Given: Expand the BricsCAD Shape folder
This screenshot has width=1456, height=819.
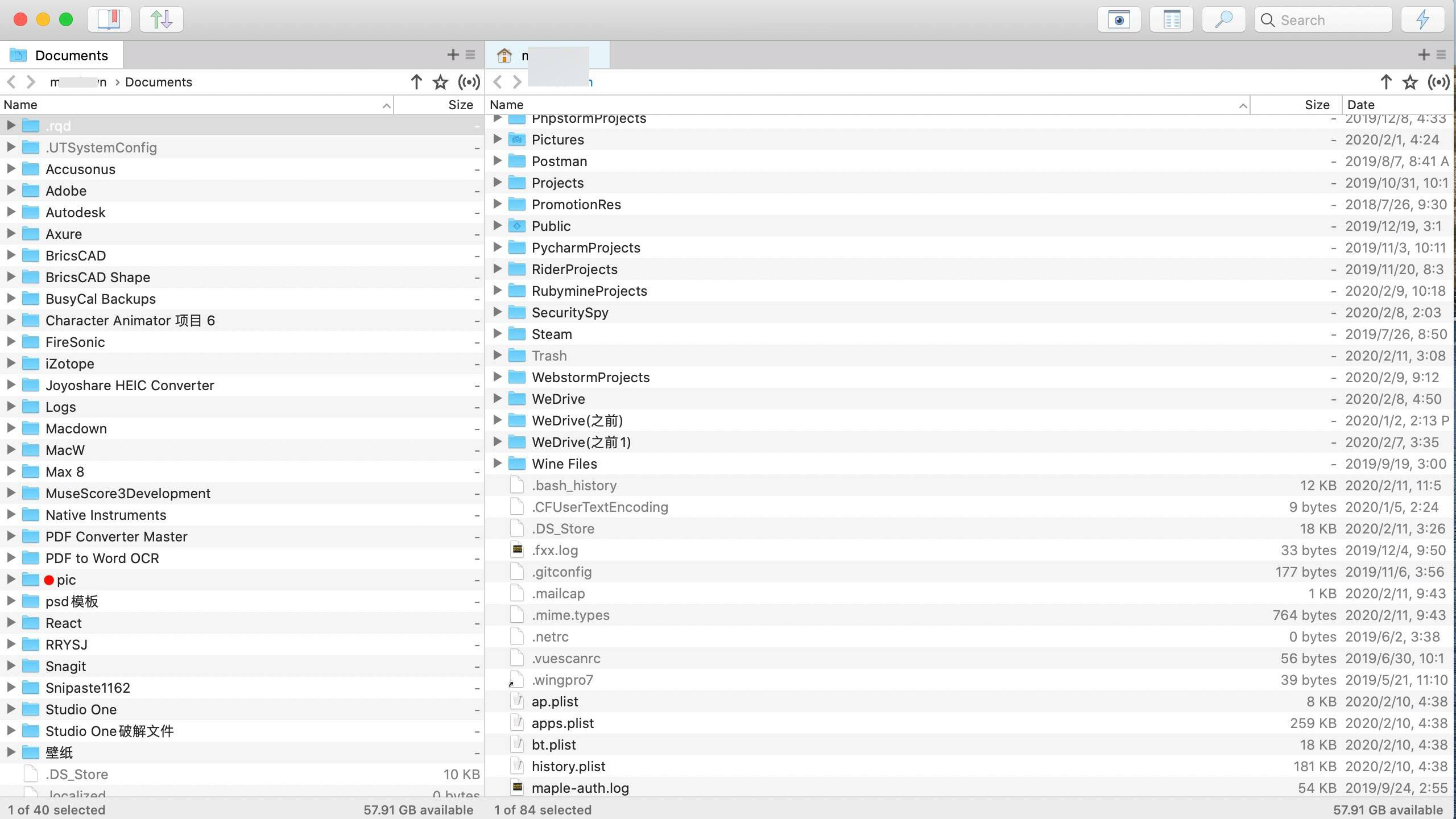Looking at the screenshot, I should tap(11, 277).
